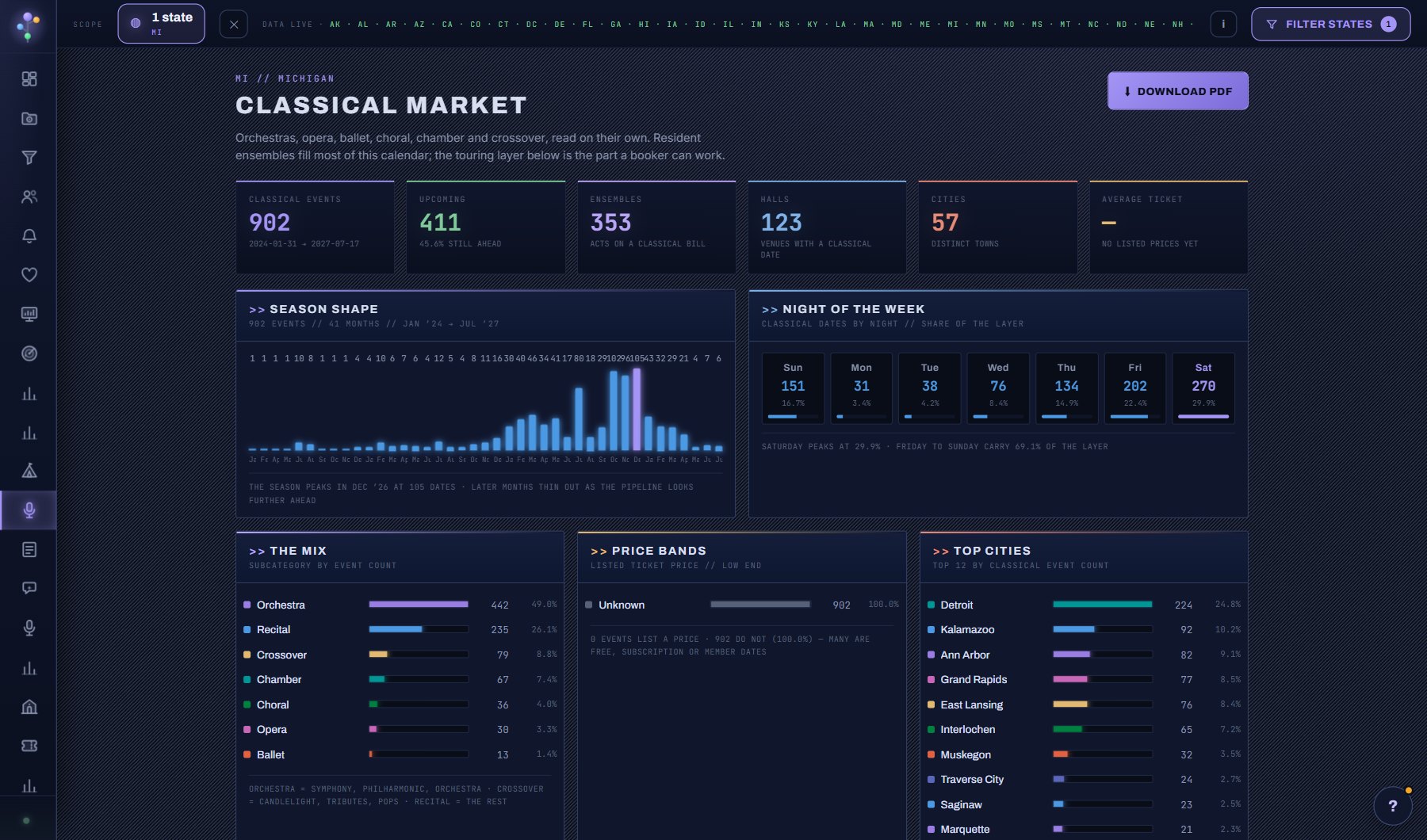Image resolution: width=1427 pixels, height=840 pixels.
Task: Click the Chamber row in The Mix
Action: point(400,679)
